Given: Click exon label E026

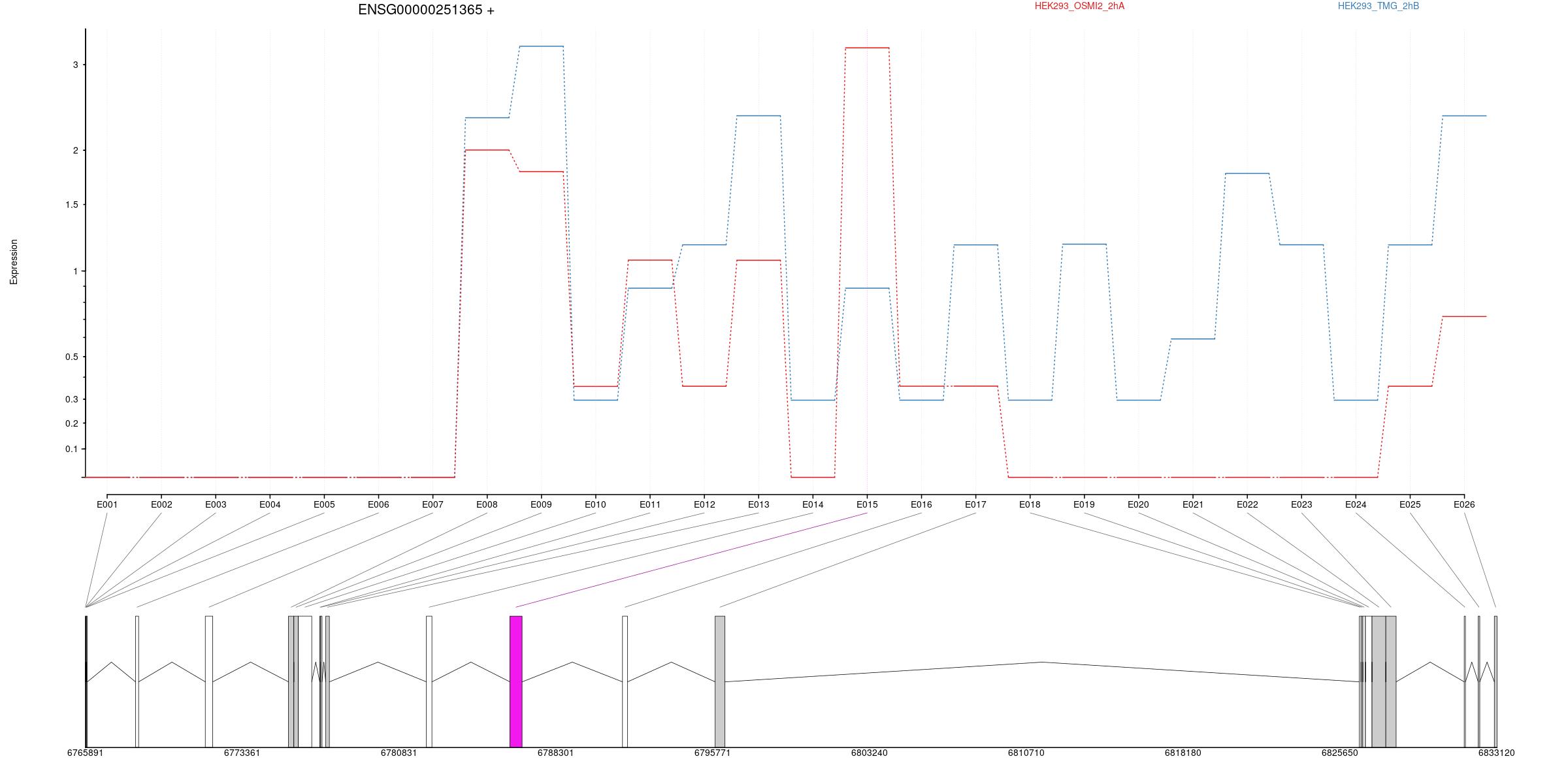Looking at the screenshot, I should [1464, 504].
